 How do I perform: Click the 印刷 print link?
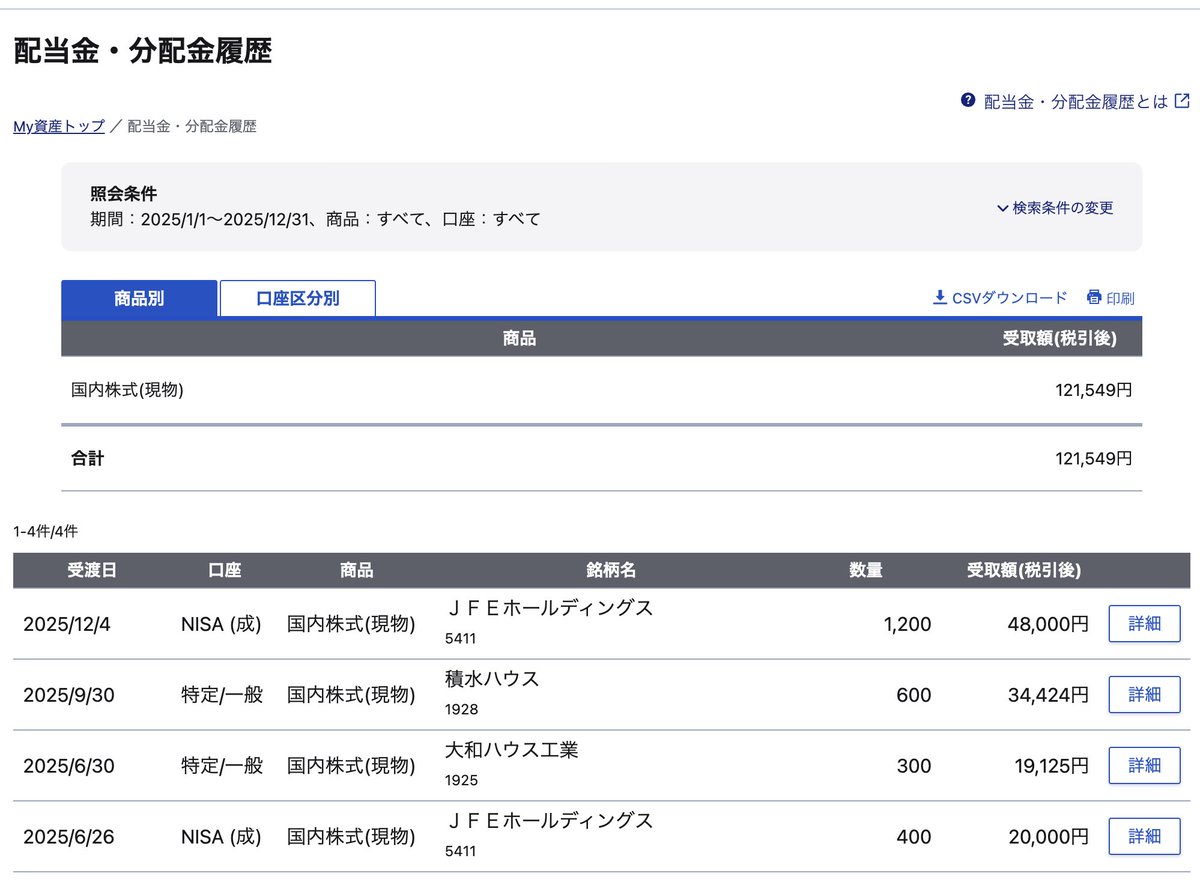click(1122, 297)
